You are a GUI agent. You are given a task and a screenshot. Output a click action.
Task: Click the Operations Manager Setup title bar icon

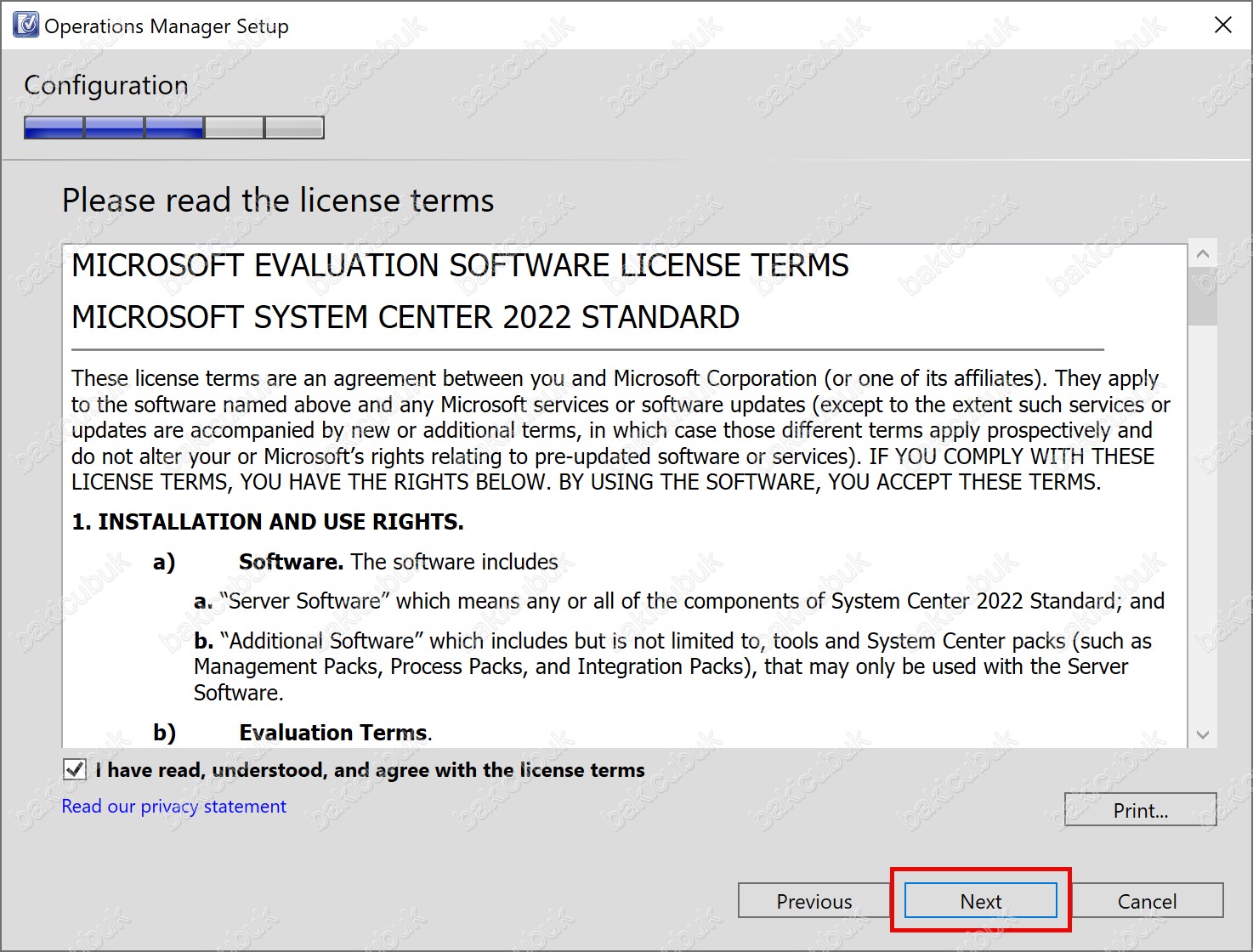click(26, 25)
